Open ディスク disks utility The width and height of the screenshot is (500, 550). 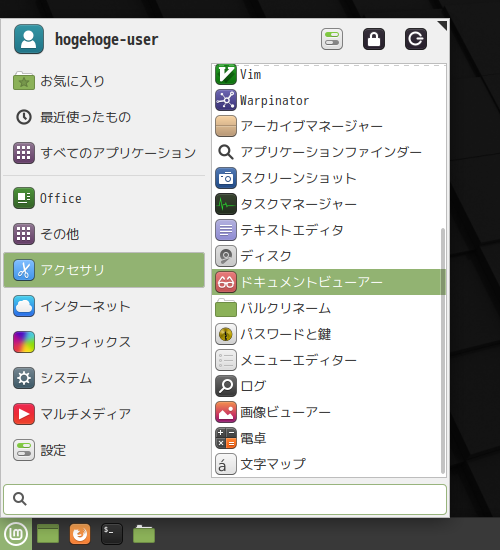(328, 256)
